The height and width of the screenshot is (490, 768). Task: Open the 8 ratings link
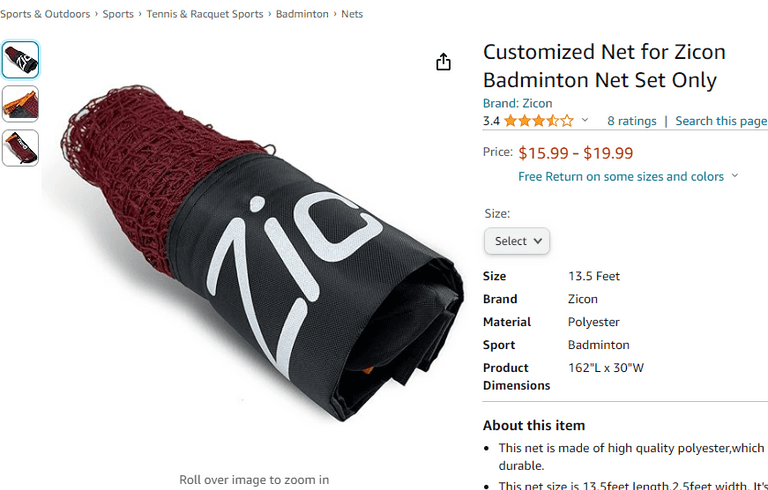(x=632, y=121)
